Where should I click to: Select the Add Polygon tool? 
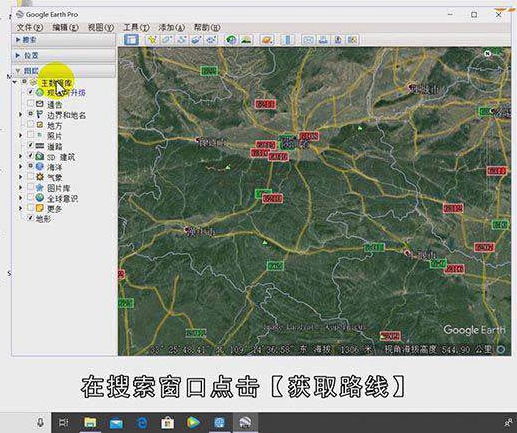[167, 40]
